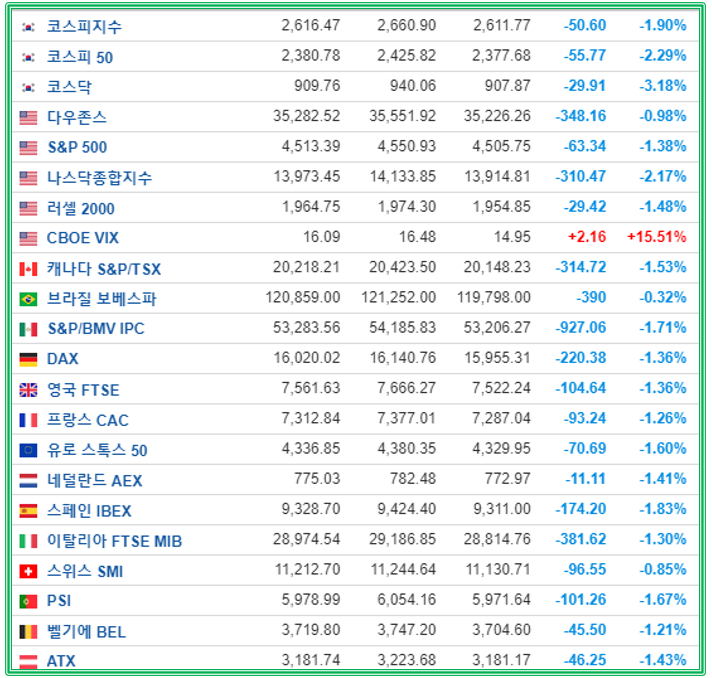Screen dimensions: 712x678
Task: Open the 네덜란드 AEX link
Action: coord(95,480)
